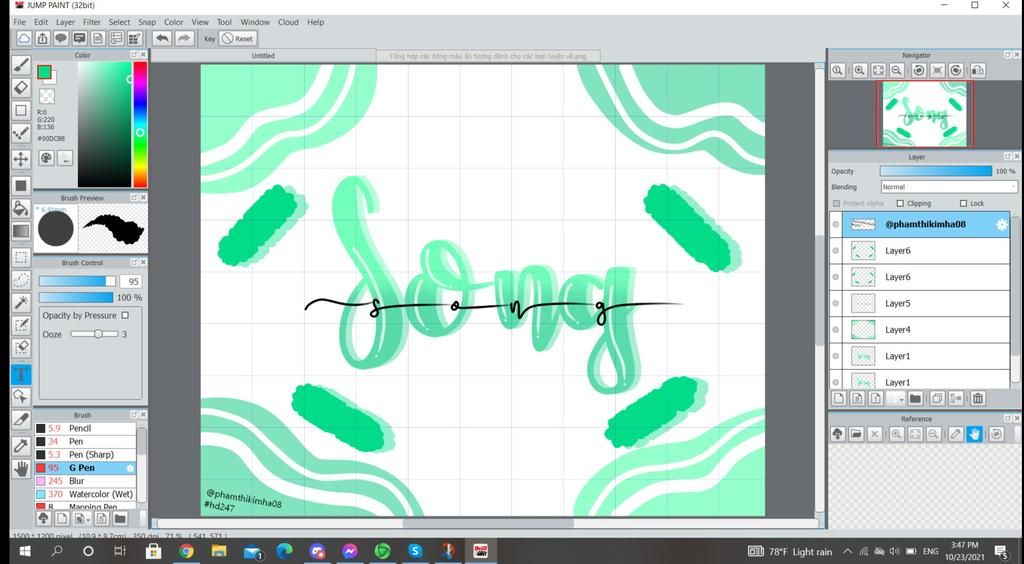Select the Select Eraser tool

[21, 348]
